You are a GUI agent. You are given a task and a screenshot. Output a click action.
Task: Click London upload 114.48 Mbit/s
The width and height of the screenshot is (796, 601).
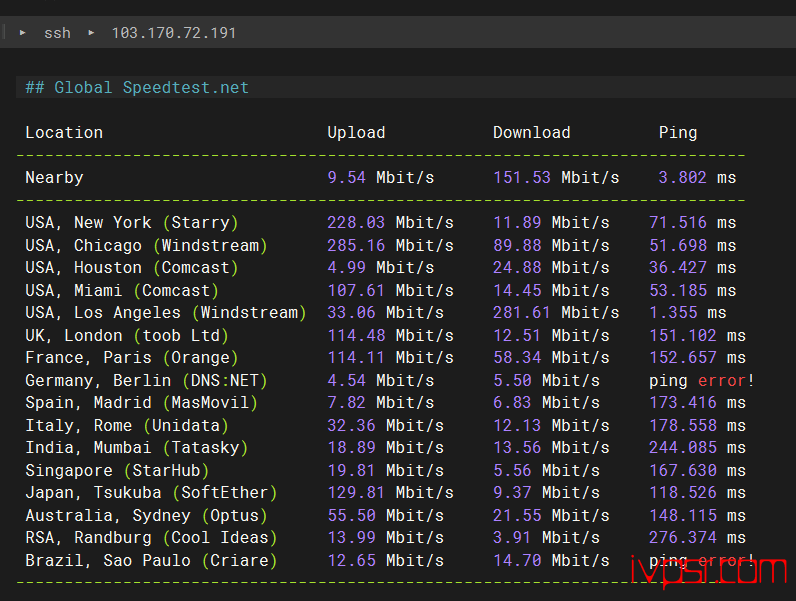(390, 336)
